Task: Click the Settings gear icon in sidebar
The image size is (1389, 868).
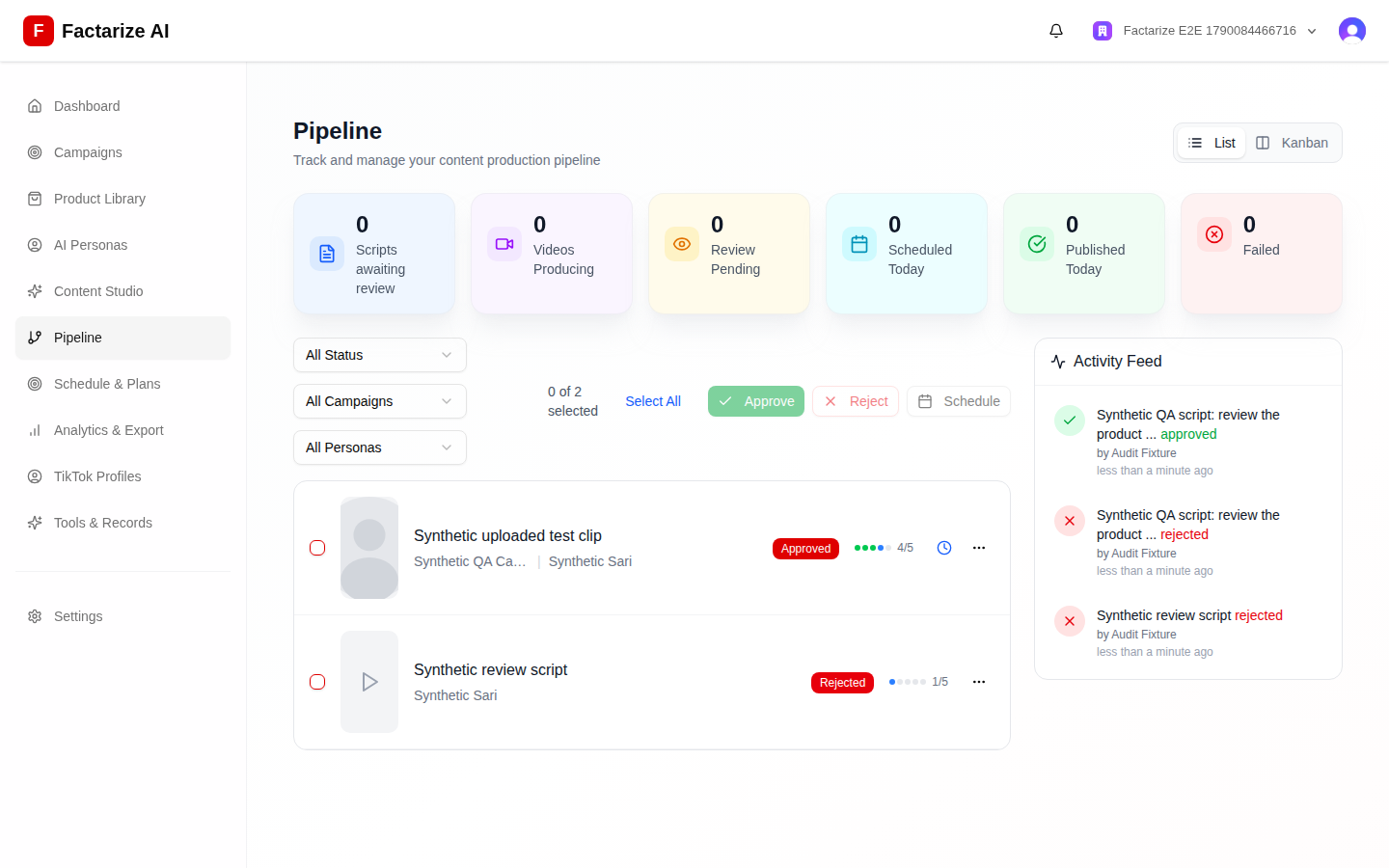Action: tap(35, 616)
